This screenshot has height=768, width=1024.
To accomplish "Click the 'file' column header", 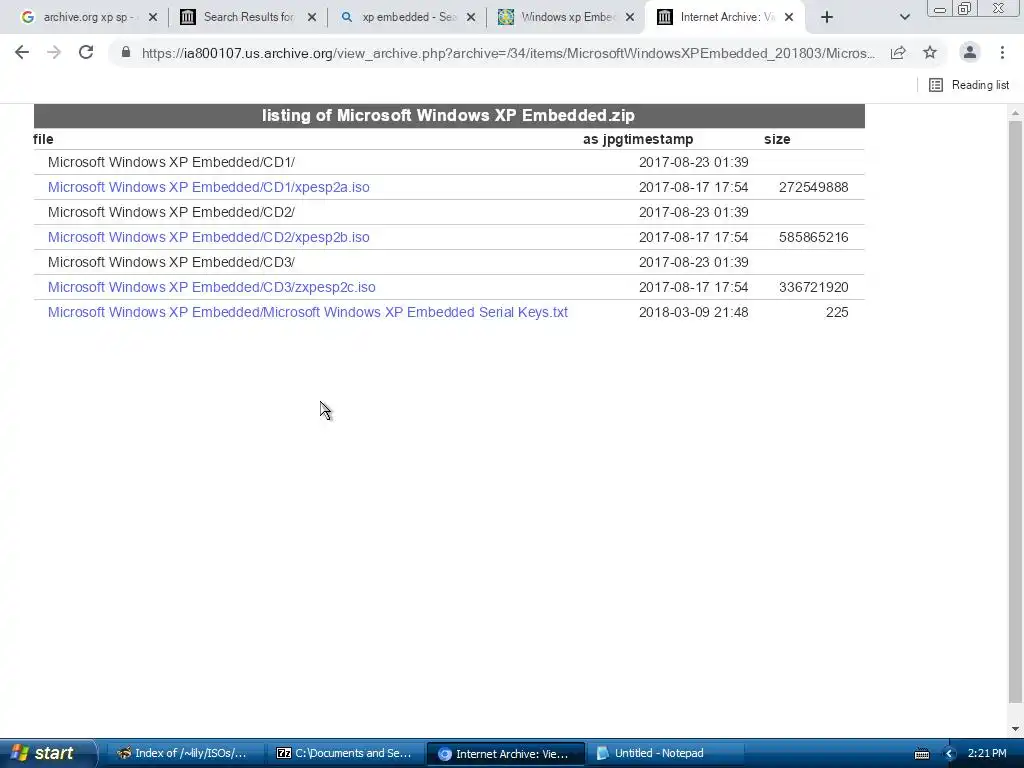I will coord(43,139).
